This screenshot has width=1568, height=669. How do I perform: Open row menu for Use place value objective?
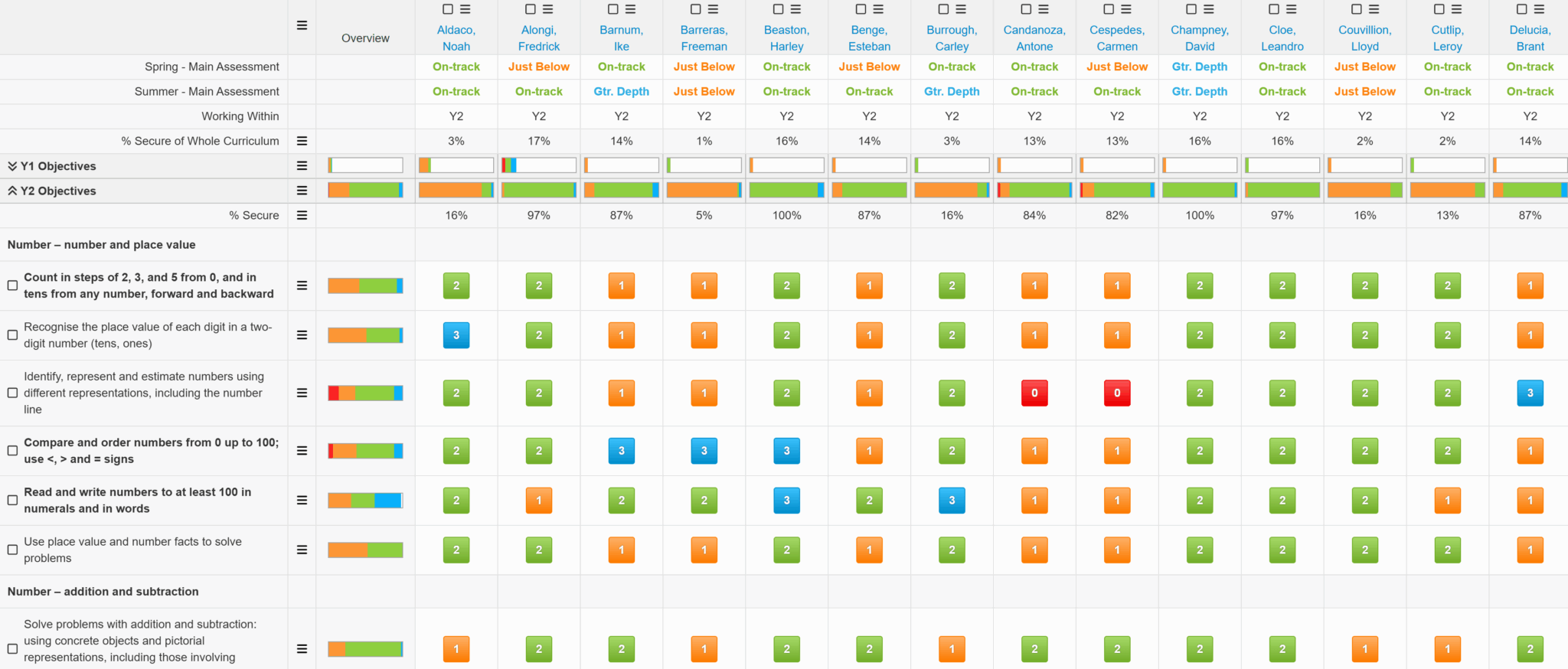click(x=302, y=550)
